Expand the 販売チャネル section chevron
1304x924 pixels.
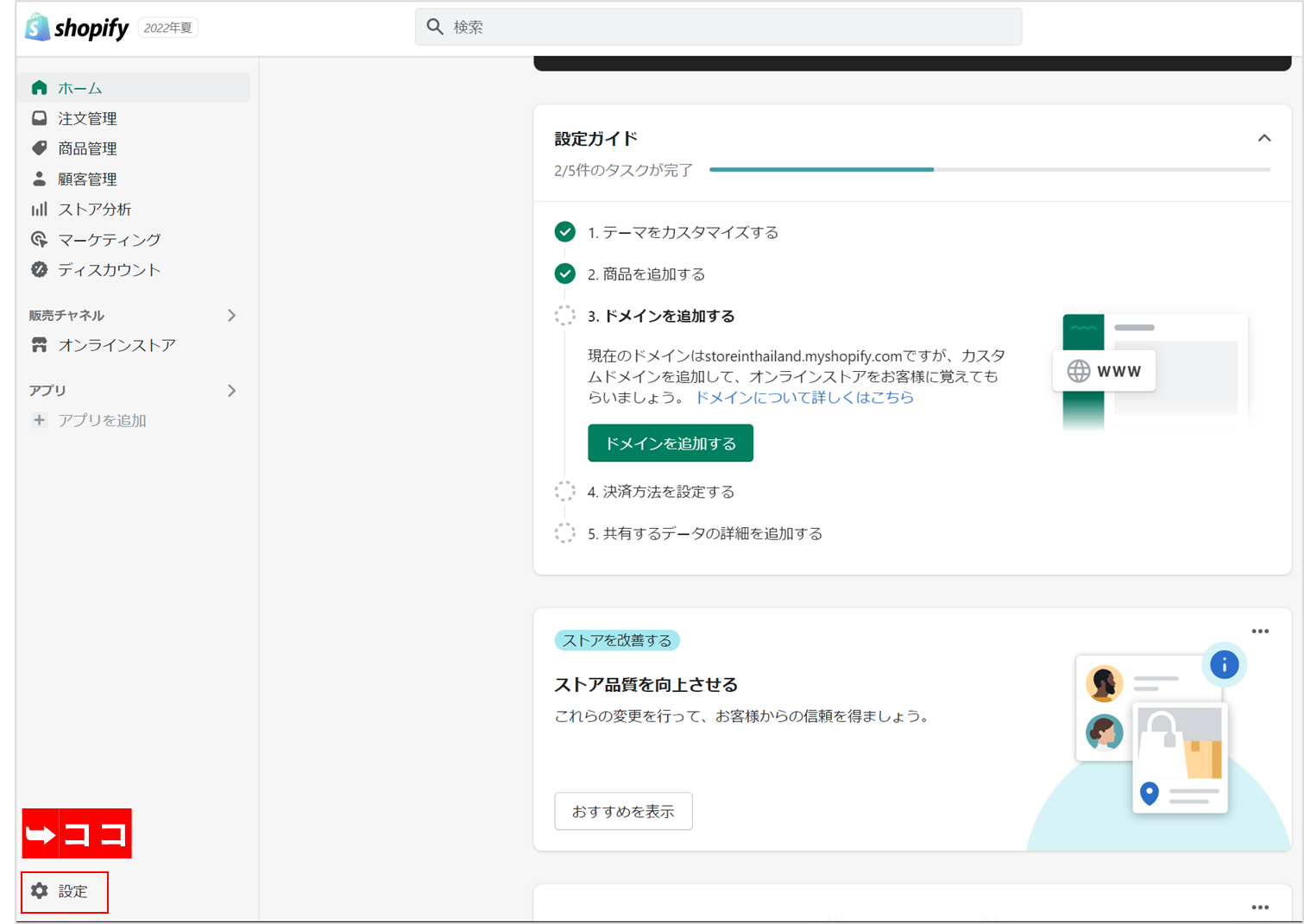(231, 316)
